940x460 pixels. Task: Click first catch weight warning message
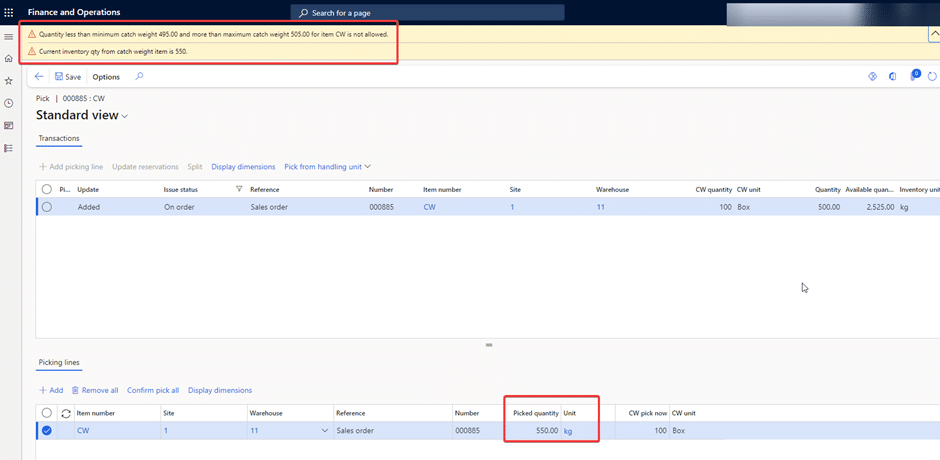213,34
